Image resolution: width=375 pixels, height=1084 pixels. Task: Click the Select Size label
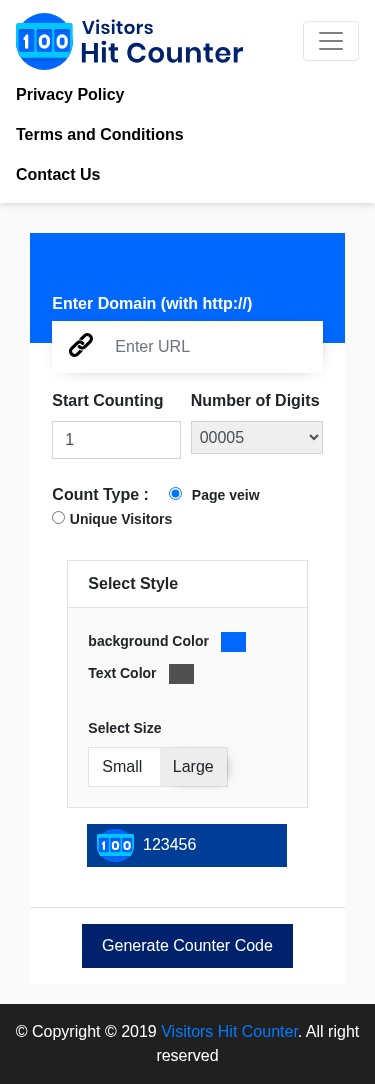[x=125, y=728]
